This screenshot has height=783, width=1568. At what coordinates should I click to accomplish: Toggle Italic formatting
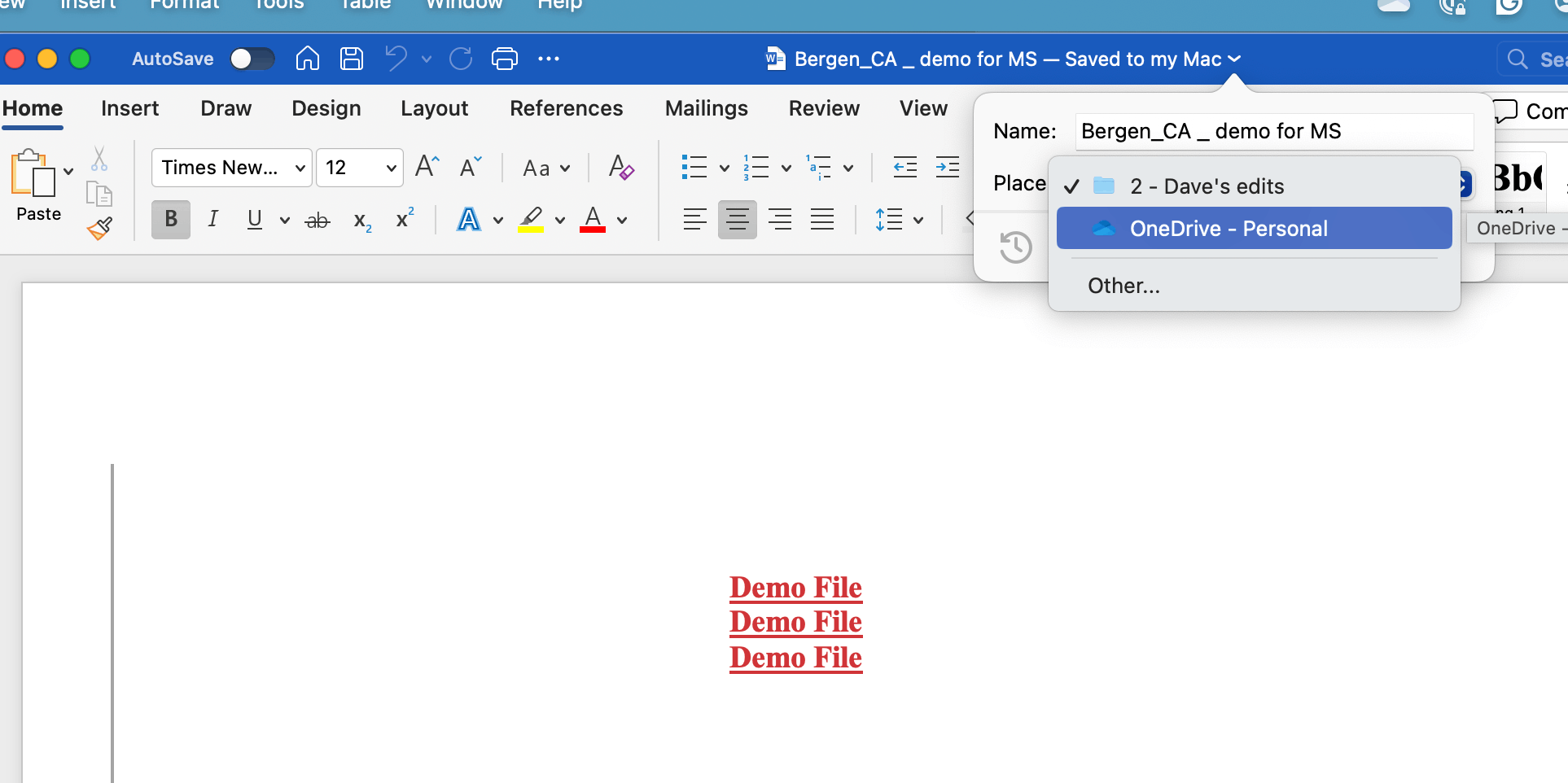213,219
